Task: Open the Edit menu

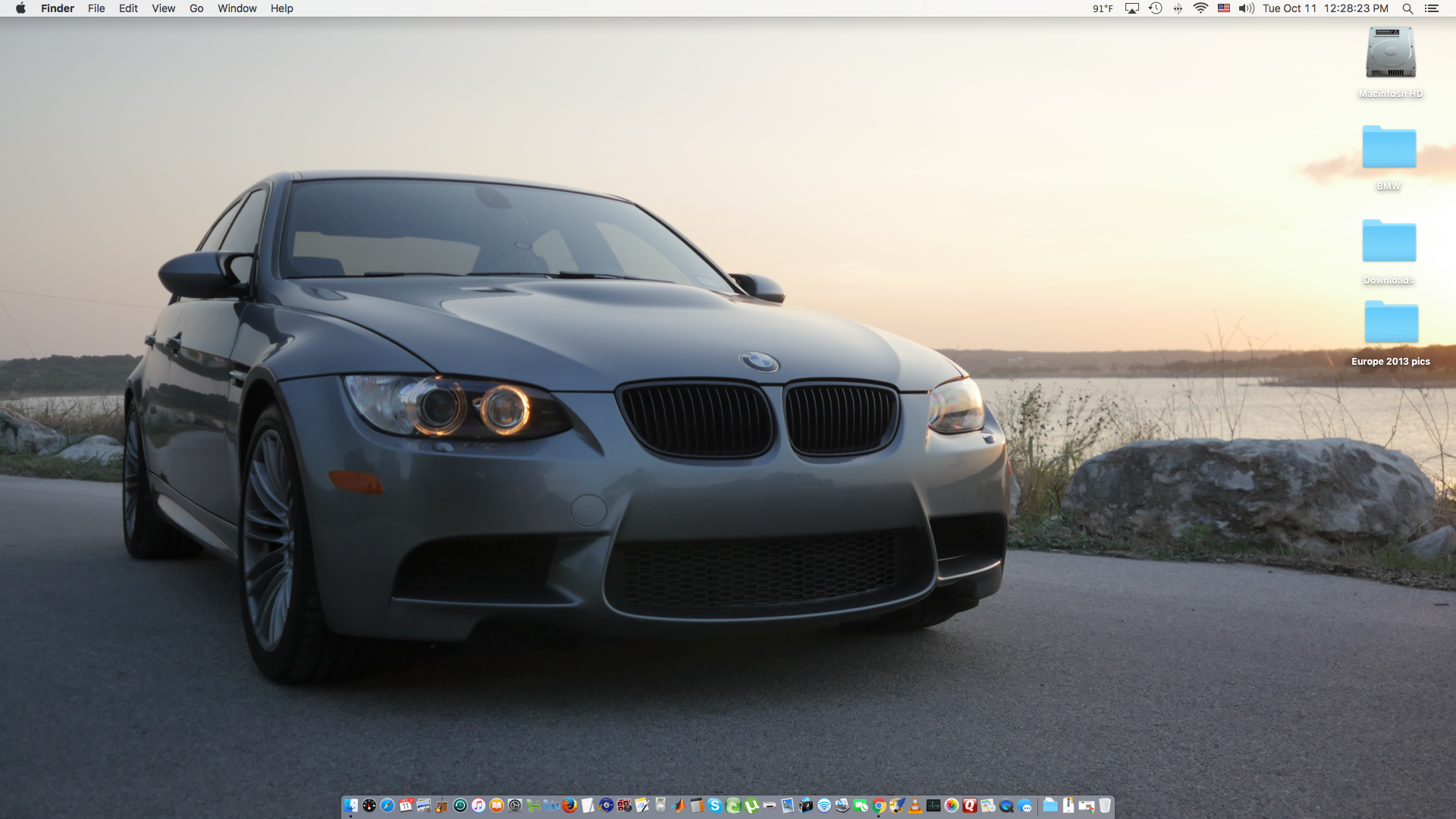Action: pos(128,8)
